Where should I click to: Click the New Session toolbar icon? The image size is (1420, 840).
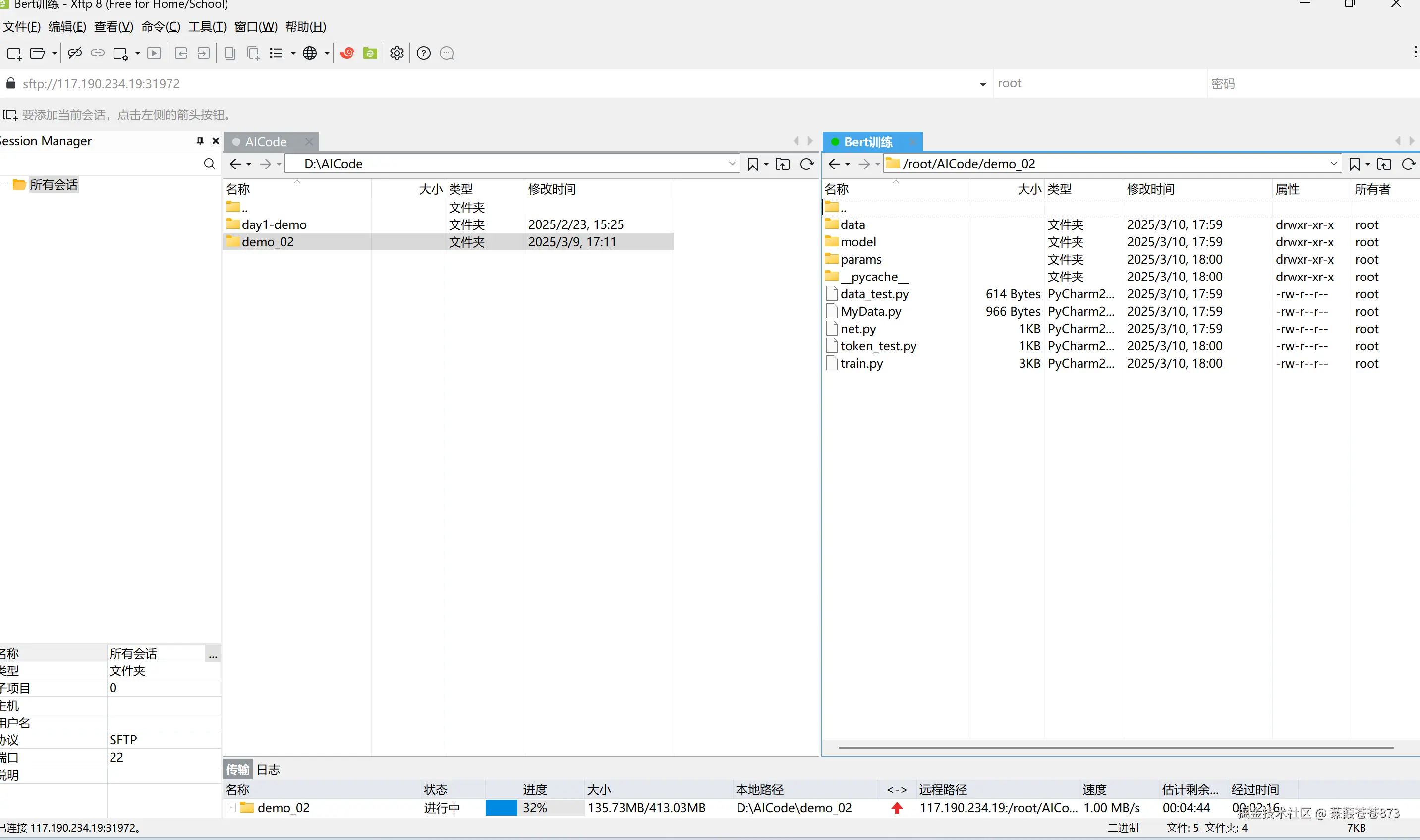(x=13, y=53)
